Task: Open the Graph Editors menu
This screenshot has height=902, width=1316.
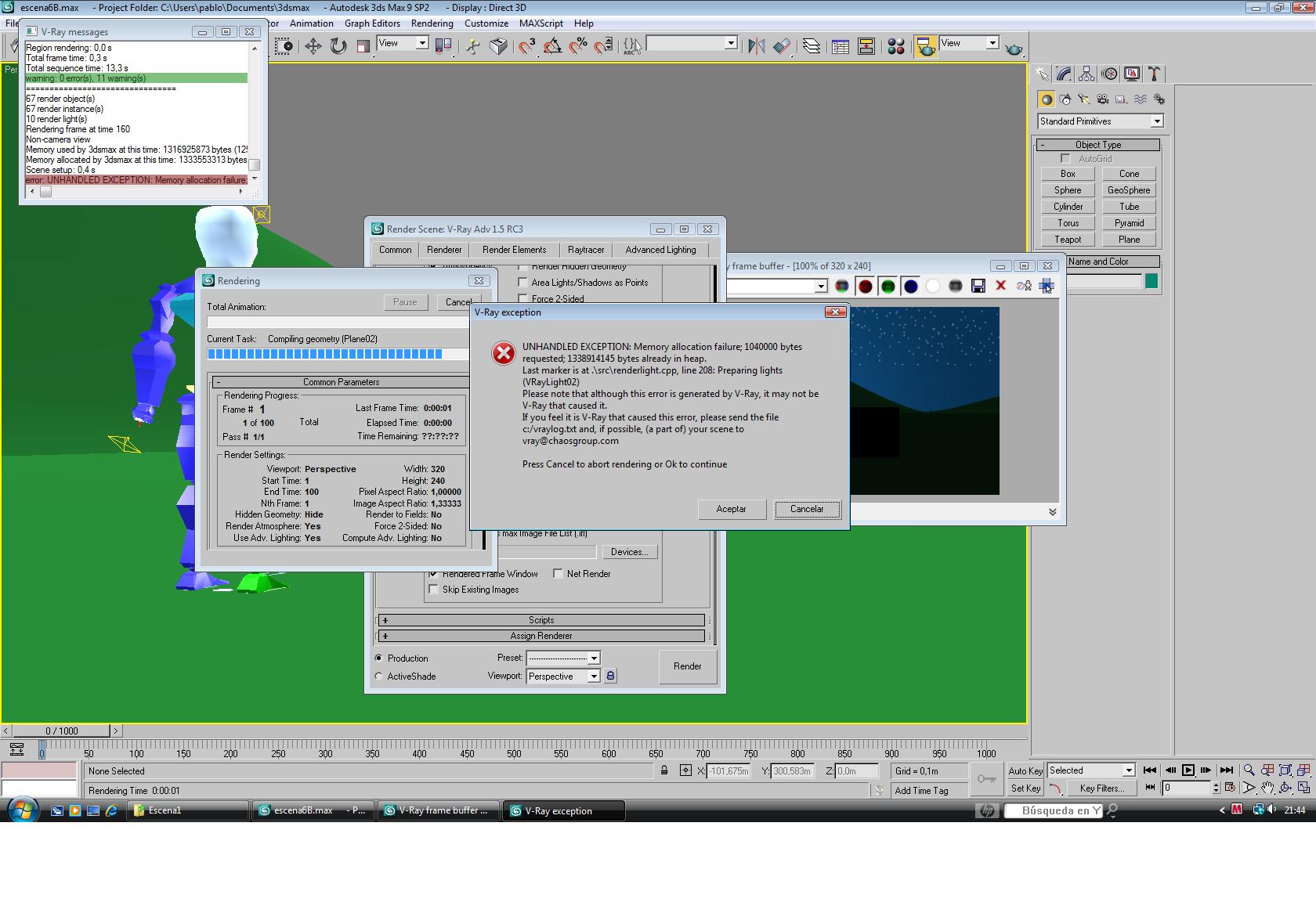Action: click(x=372, y=23)
